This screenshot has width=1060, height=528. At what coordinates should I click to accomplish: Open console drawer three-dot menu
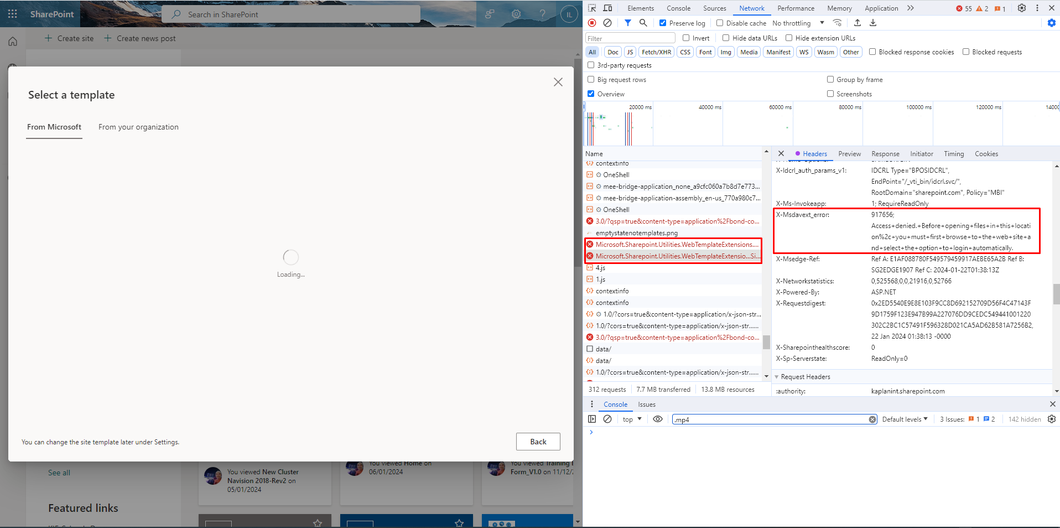(592, 404)
